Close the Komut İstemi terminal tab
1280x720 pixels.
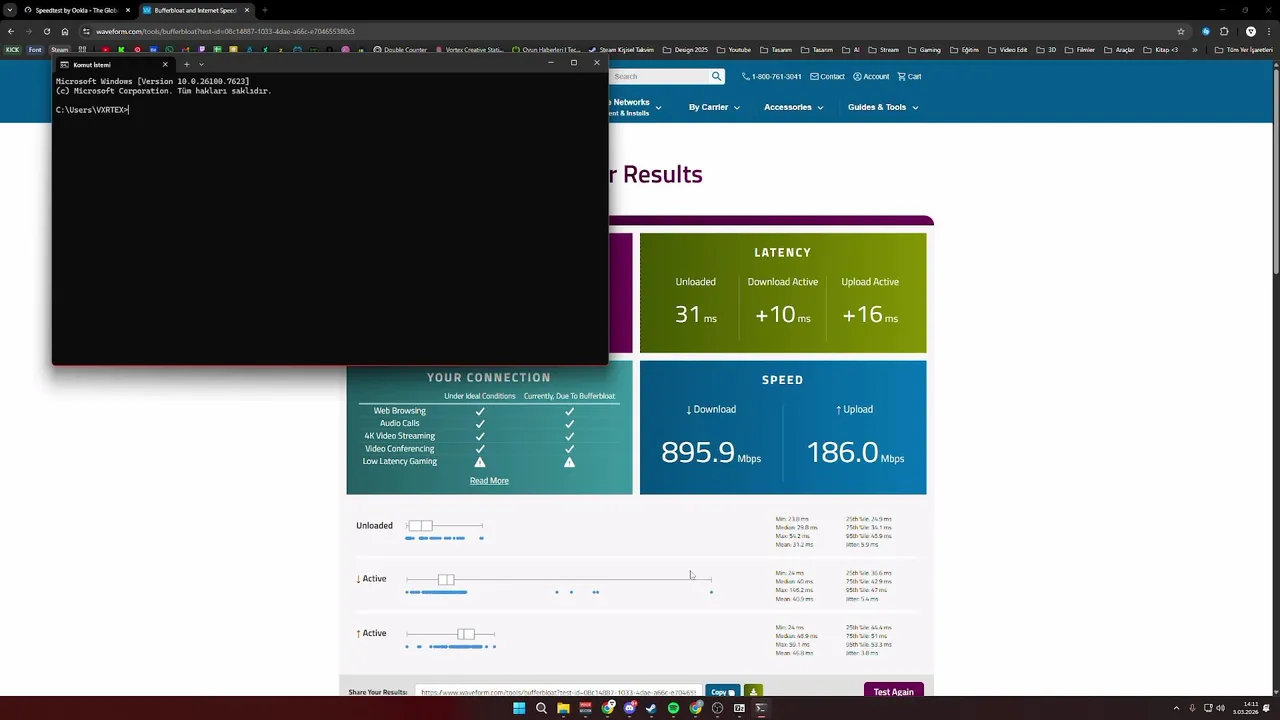pos(165,64)
